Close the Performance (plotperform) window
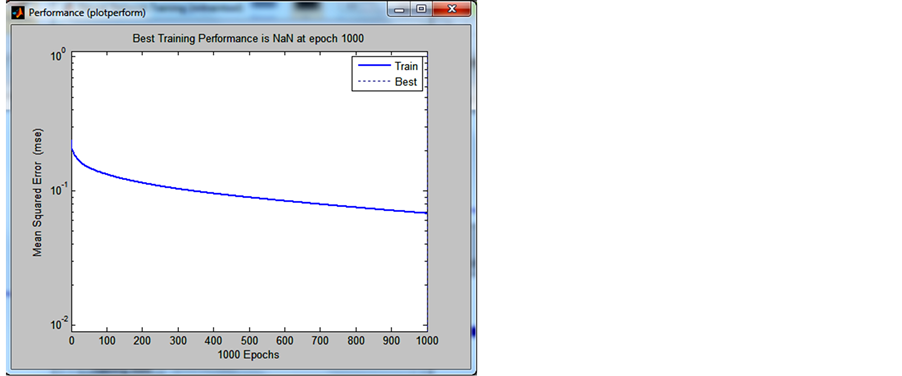The width and height of the screenshot is (902, 376). [452, 9]
